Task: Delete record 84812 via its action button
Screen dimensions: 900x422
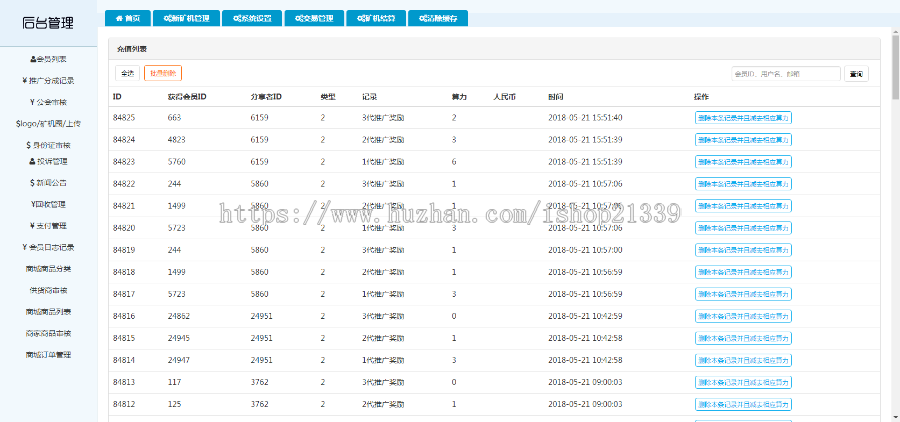Action: click(x=743, y=404)
